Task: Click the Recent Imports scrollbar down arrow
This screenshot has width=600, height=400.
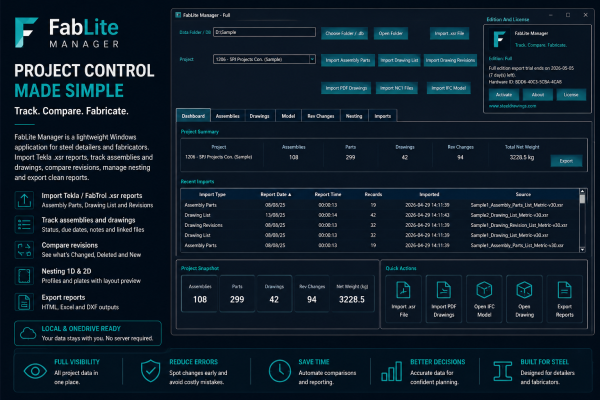Action: pos(582,250)
